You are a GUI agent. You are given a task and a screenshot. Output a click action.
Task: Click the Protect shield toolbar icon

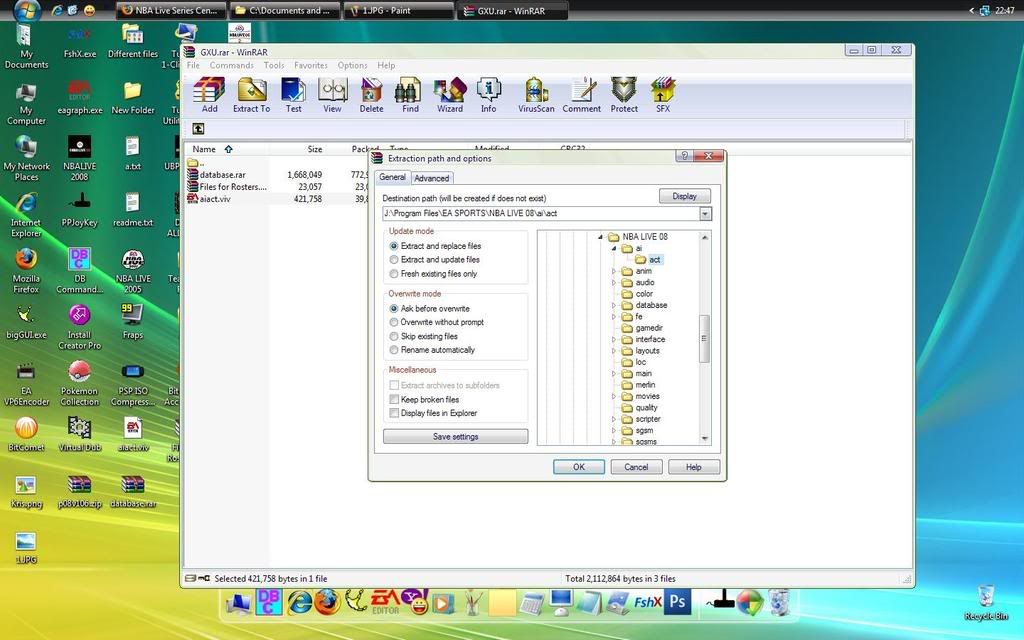click(x=624, y=95)
